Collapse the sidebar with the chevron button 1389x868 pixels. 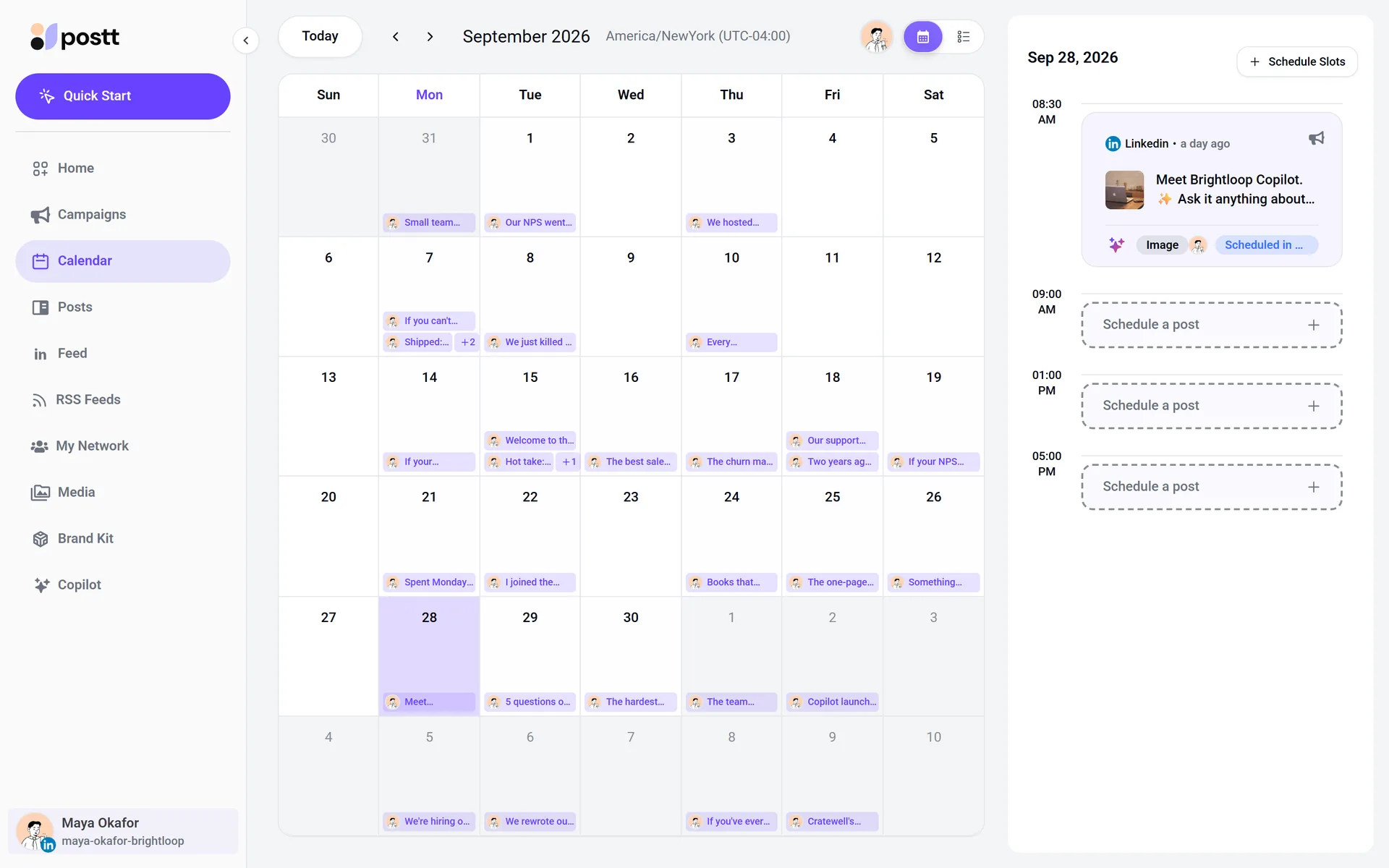click(246, 41)
